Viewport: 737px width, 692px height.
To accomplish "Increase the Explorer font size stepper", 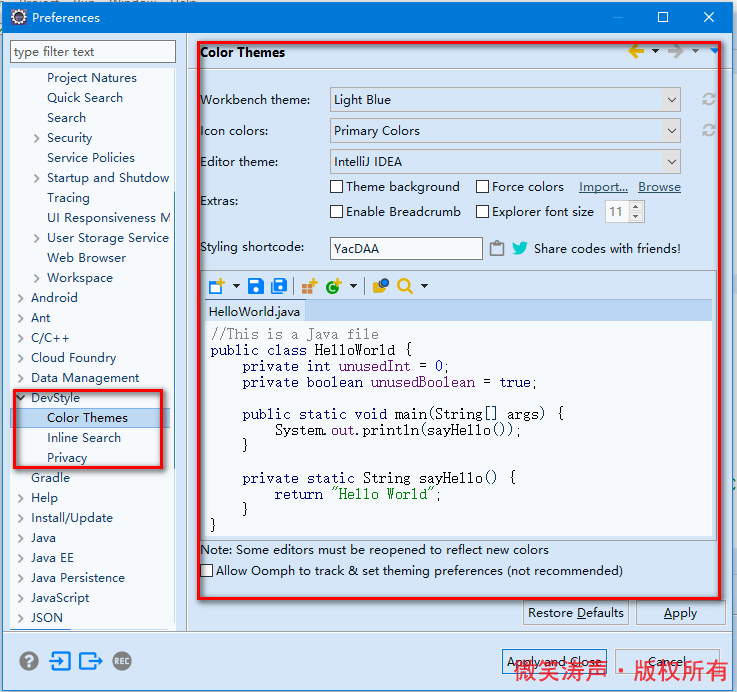I will [635, 206].
